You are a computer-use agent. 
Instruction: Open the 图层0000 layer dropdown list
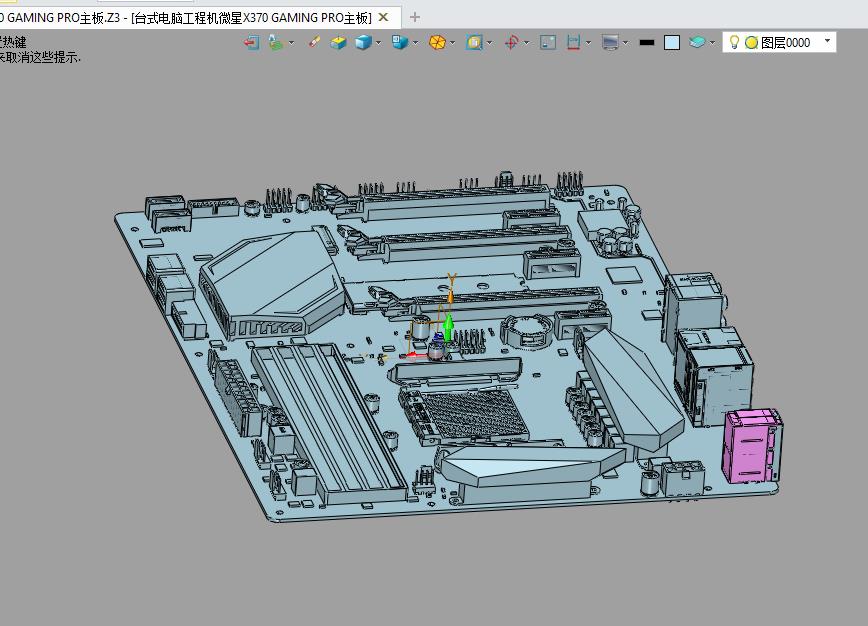[x=828, y=41]
